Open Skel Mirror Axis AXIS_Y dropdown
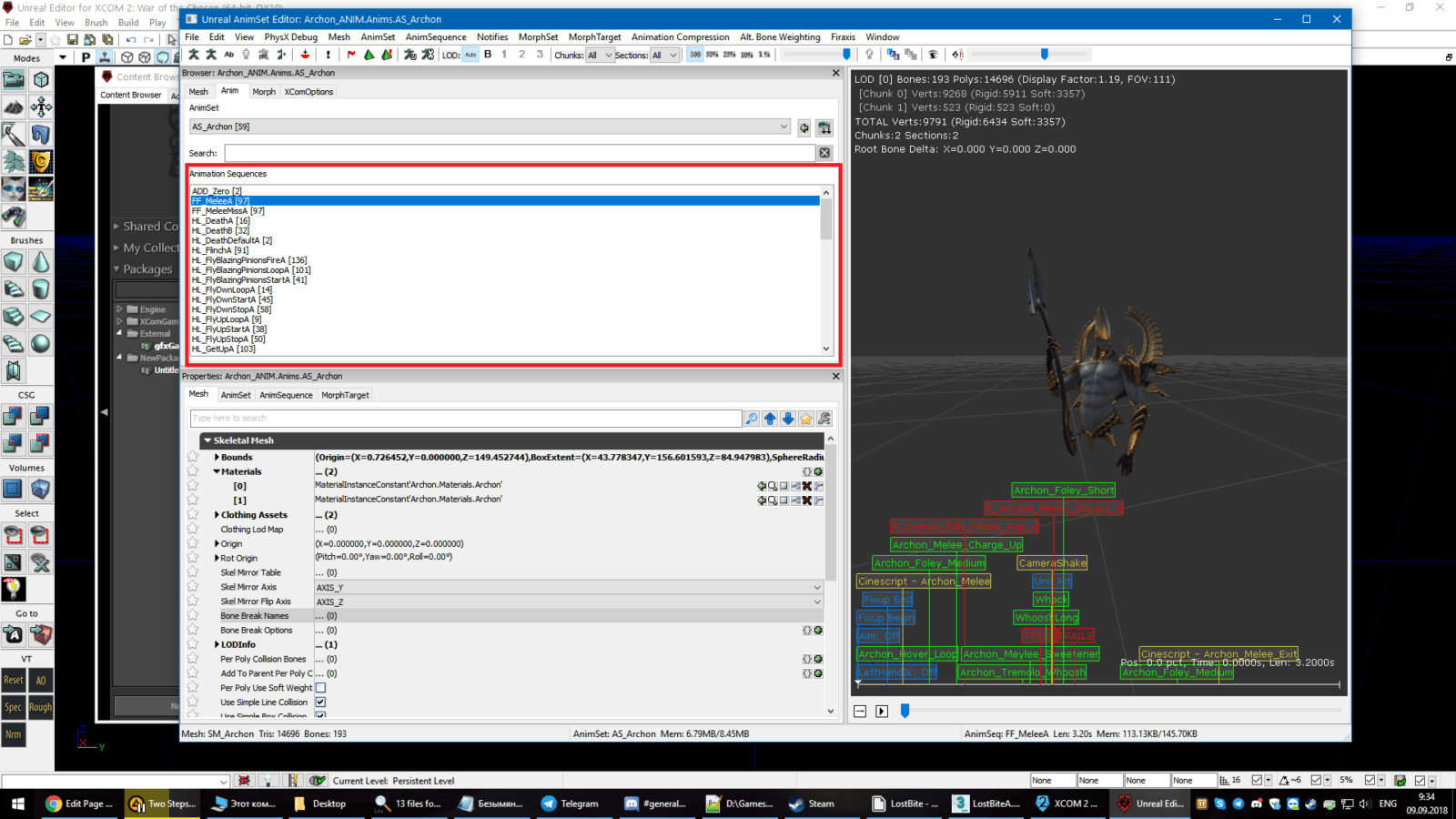This screenshot has width=1456, height=819. 569,587
